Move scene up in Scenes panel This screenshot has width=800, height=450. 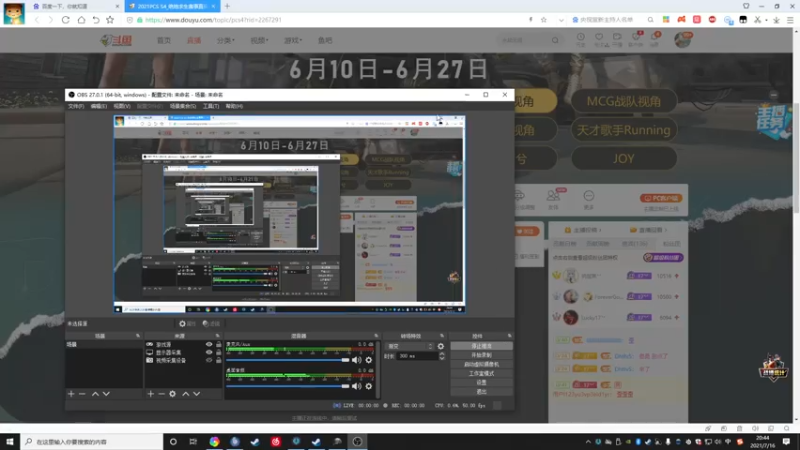tap(95, 394)
